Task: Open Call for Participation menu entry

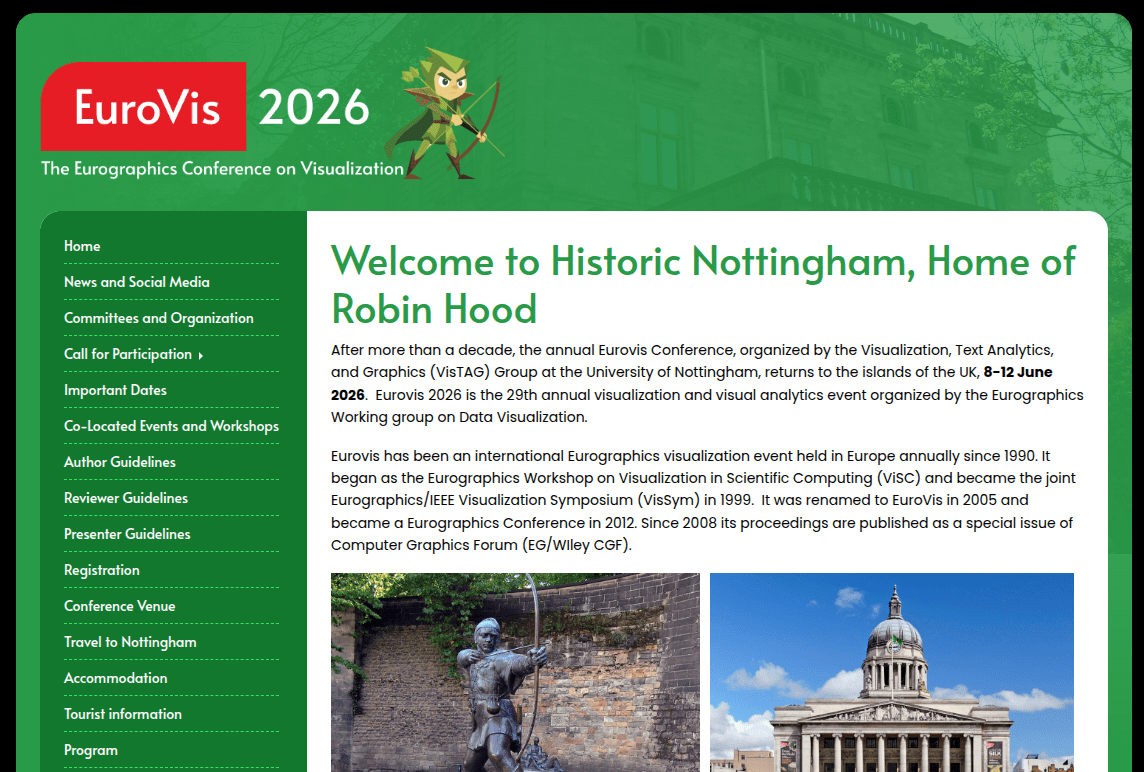Action: click(128, 354)
